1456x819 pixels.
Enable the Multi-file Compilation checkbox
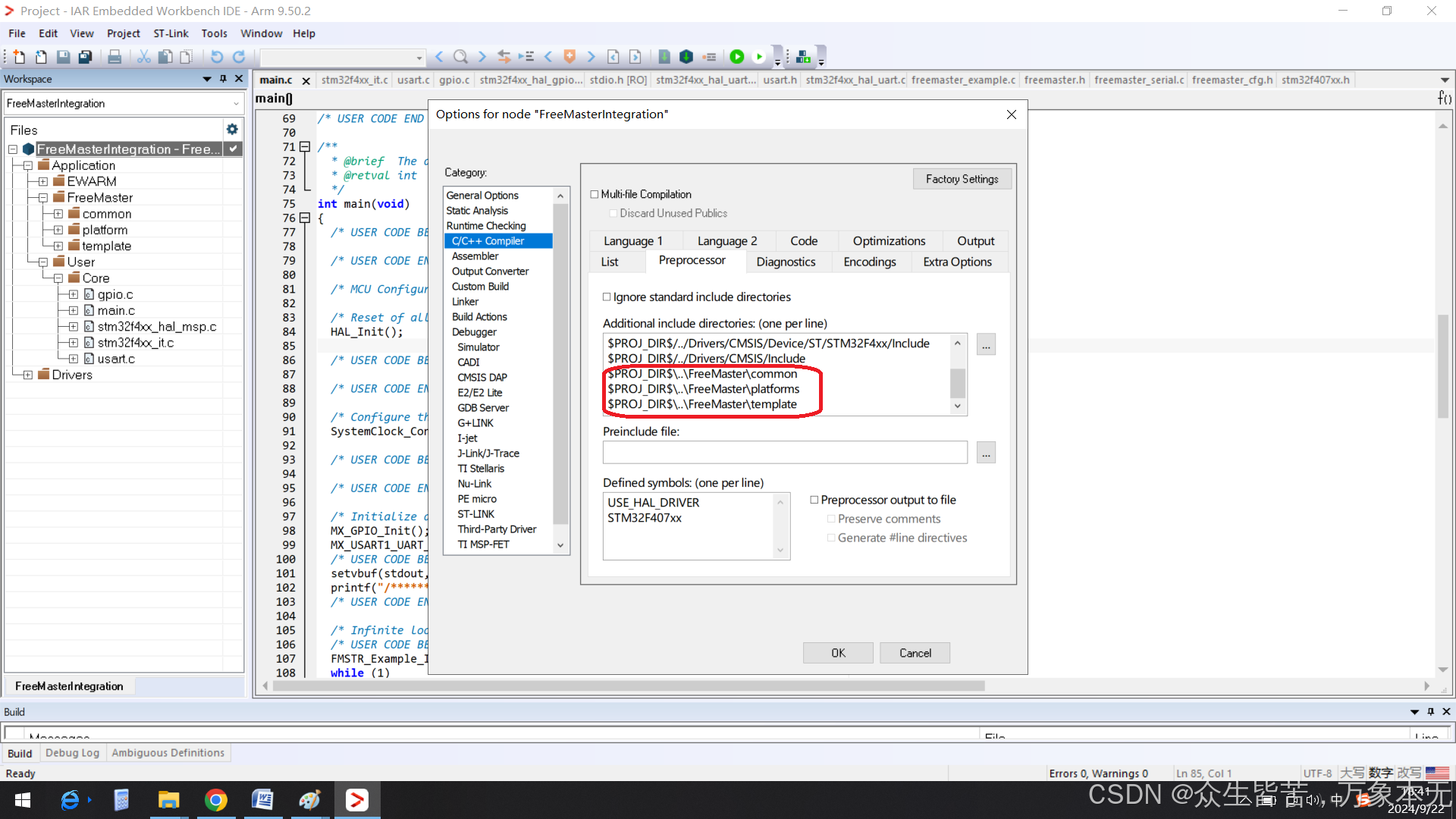coord(595,194)
